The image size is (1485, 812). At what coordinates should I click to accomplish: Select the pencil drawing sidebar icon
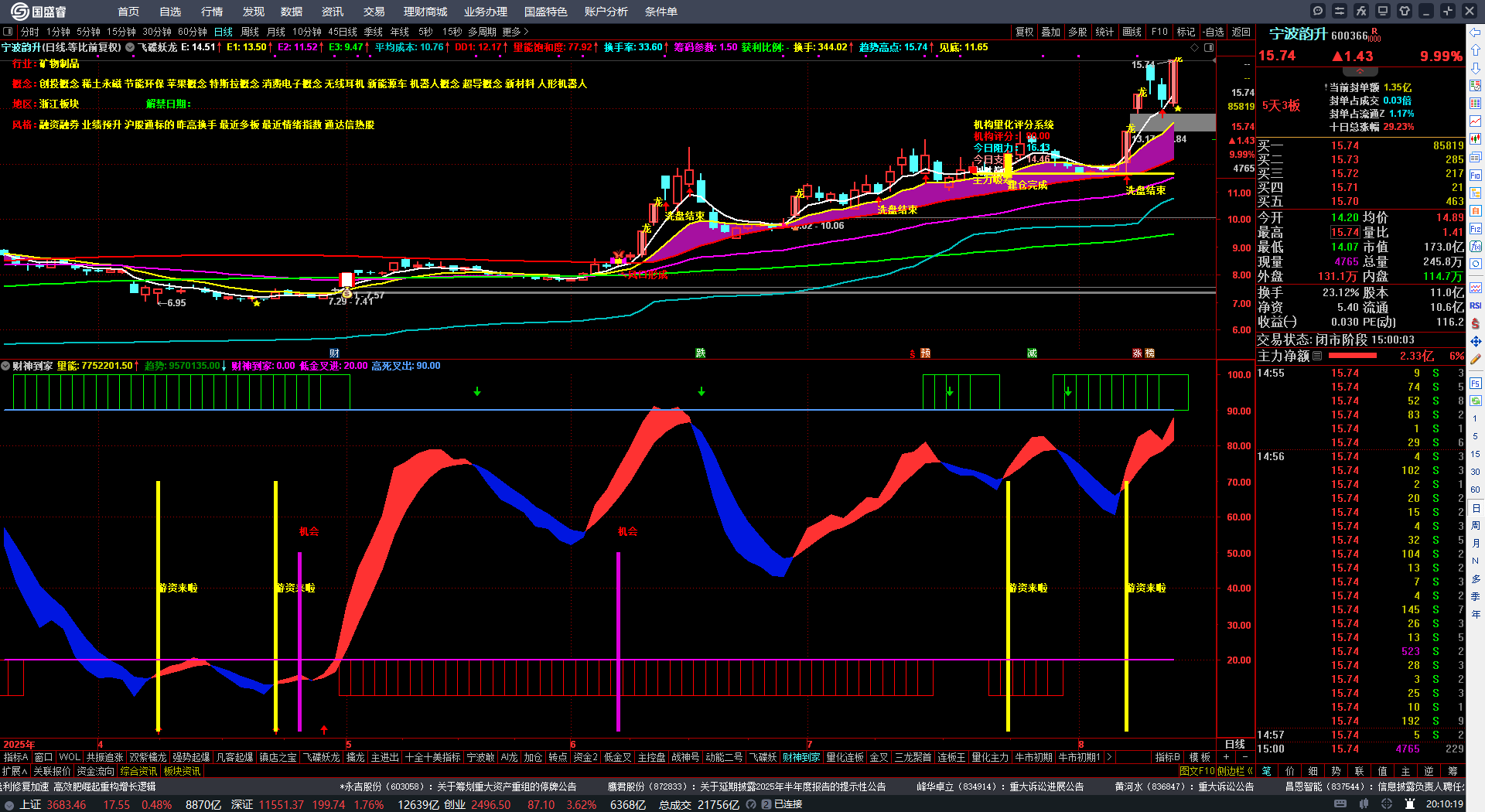pyautogui.click(x=1476, y=359)
